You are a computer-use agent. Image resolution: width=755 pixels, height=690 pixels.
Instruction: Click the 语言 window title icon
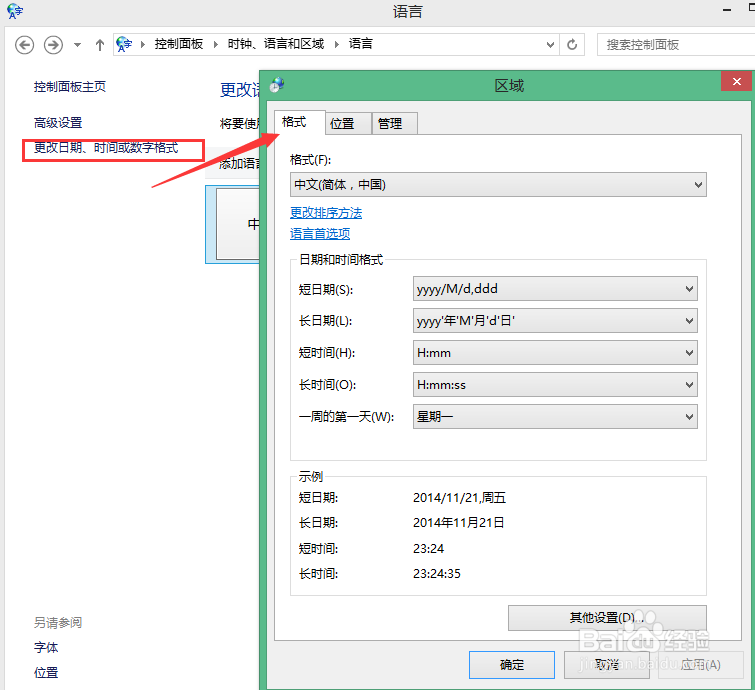[x=15, y=11]
